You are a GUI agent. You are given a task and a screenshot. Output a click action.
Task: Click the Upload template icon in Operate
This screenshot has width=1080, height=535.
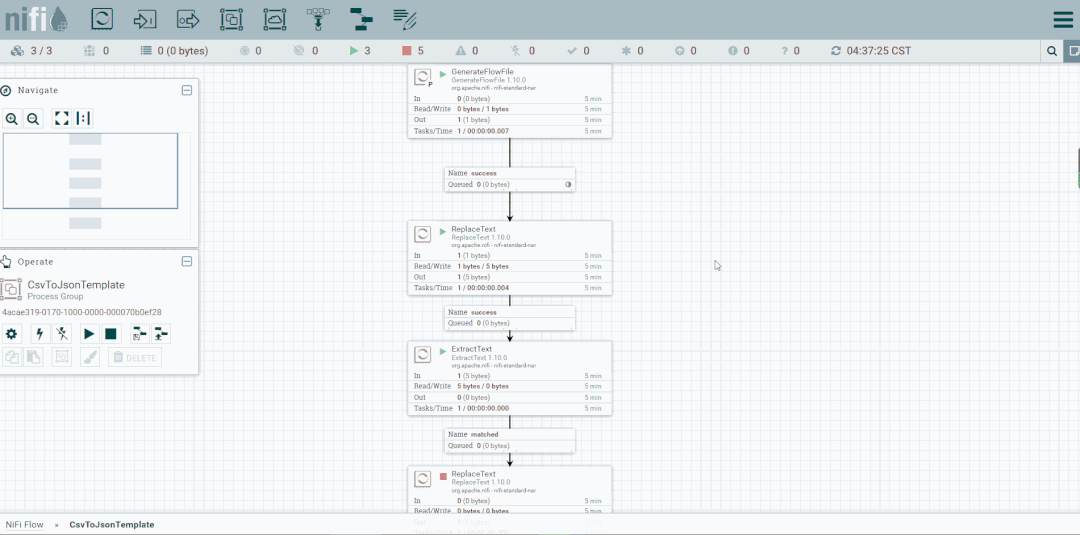160,335
